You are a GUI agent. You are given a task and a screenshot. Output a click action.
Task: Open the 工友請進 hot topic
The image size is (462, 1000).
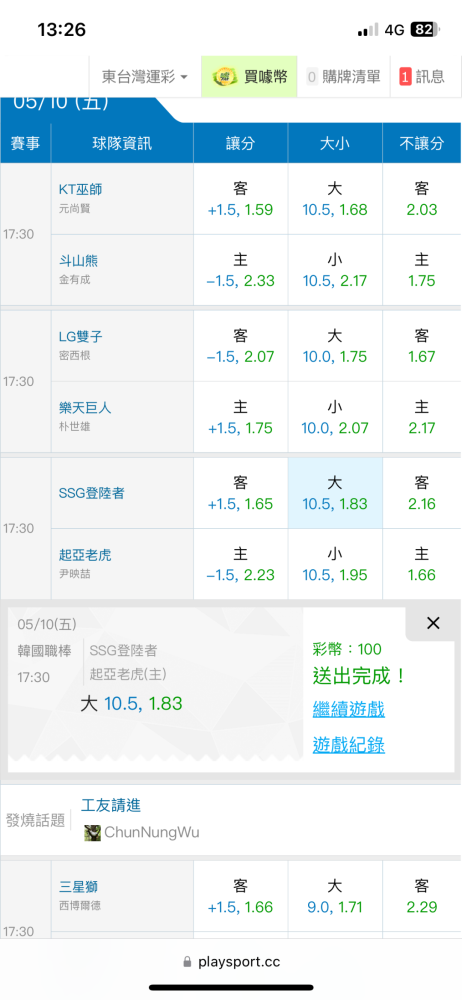pos(111,805)
